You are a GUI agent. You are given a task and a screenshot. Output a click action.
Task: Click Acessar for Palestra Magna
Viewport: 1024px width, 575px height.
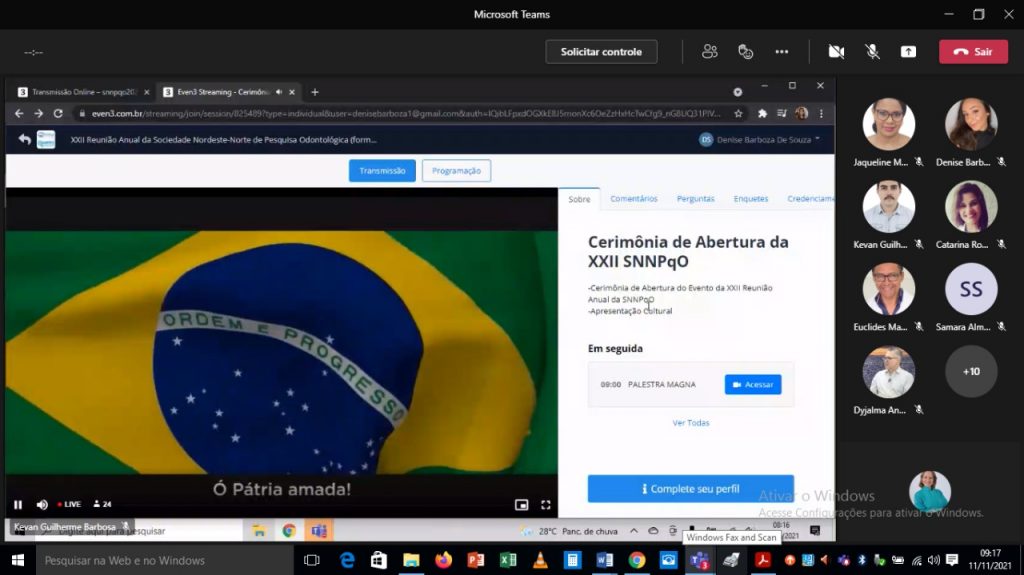click(x=752, y=384)
